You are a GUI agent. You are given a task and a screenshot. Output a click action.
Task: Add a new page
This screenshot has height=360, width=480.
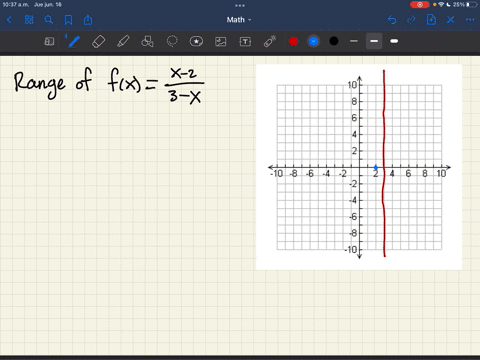point(431,20)
